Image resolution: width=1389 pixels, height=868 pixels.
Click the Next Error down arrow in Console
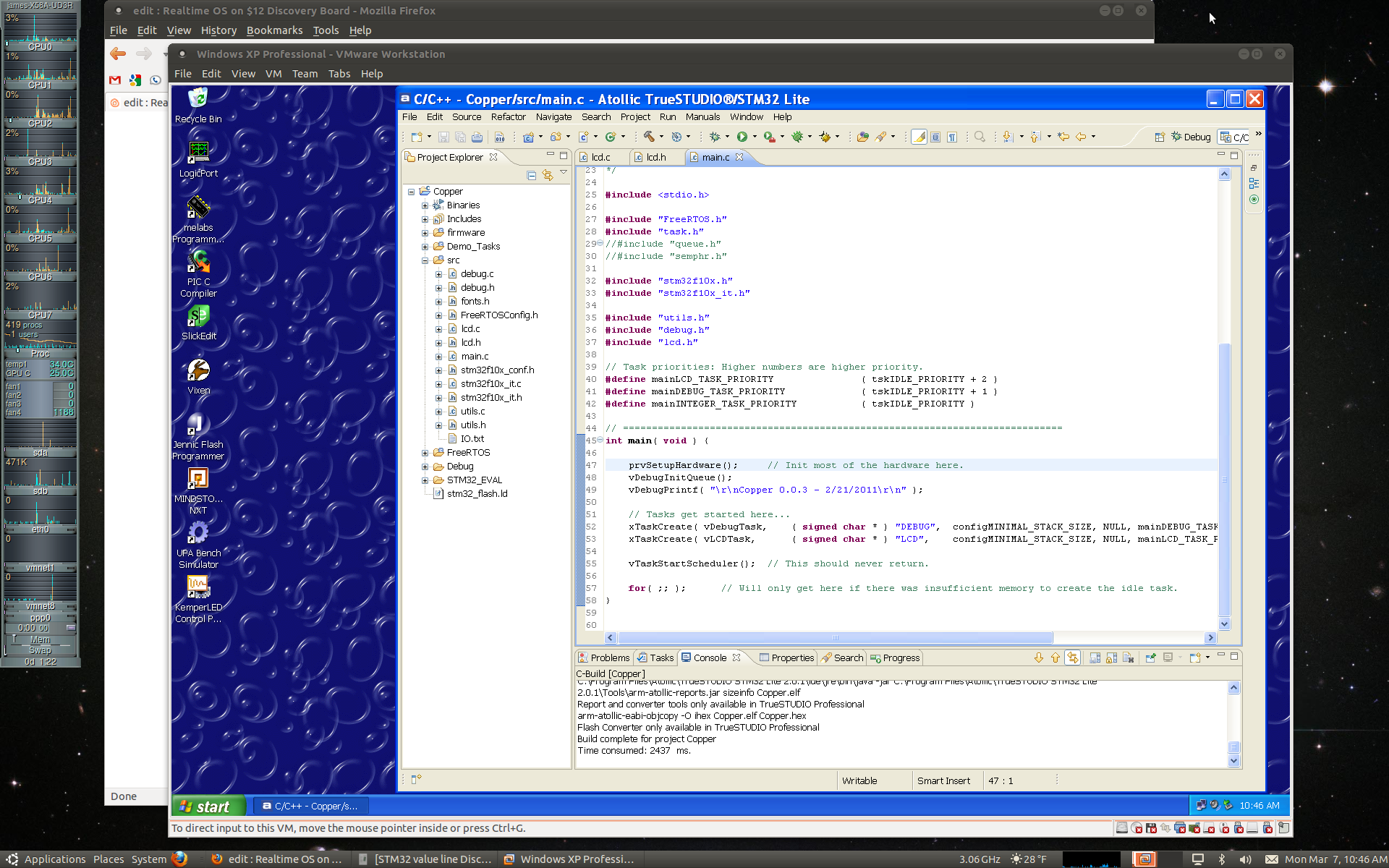(1038, 658)
